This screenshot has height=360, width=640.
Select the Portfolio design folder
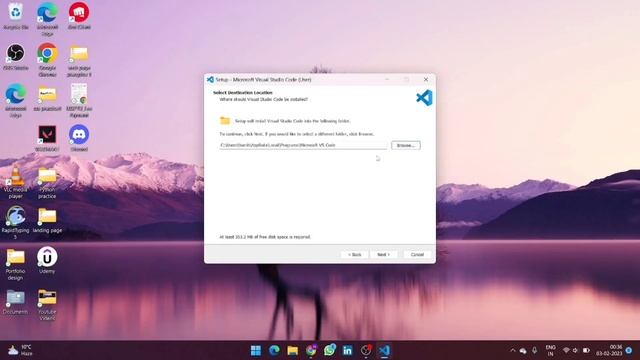[16, 264]
